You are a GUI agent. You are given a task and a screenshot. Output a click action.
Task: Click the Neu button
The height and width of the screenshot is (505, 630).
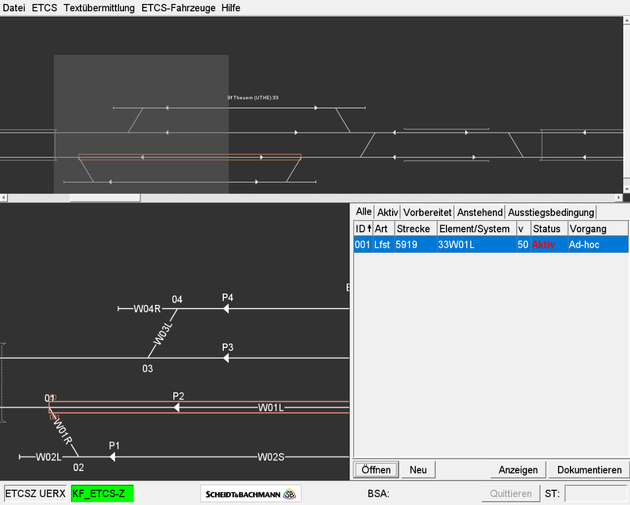coord(418,470)
